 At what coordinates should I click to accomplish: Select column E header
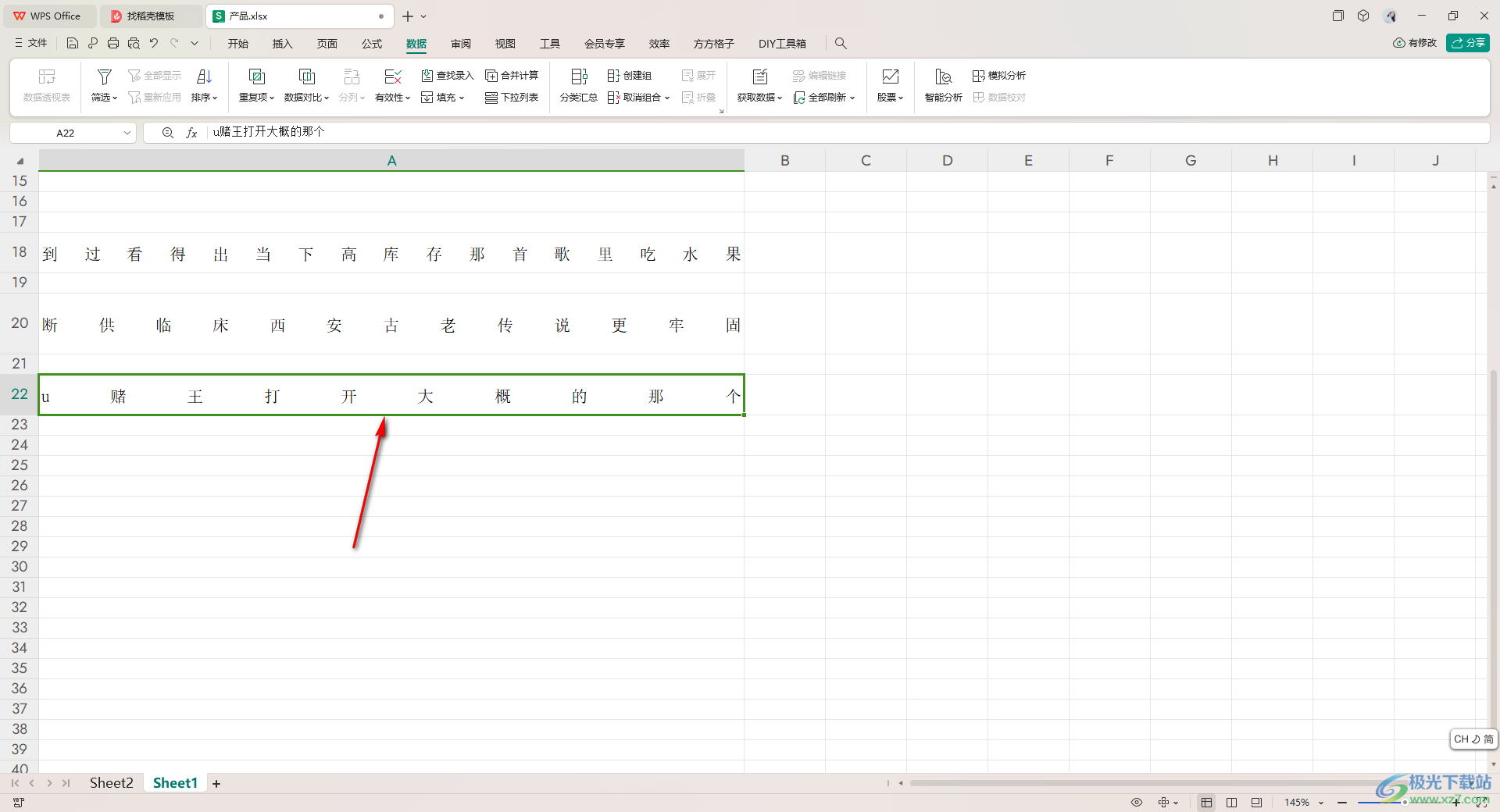point(1029,160)
